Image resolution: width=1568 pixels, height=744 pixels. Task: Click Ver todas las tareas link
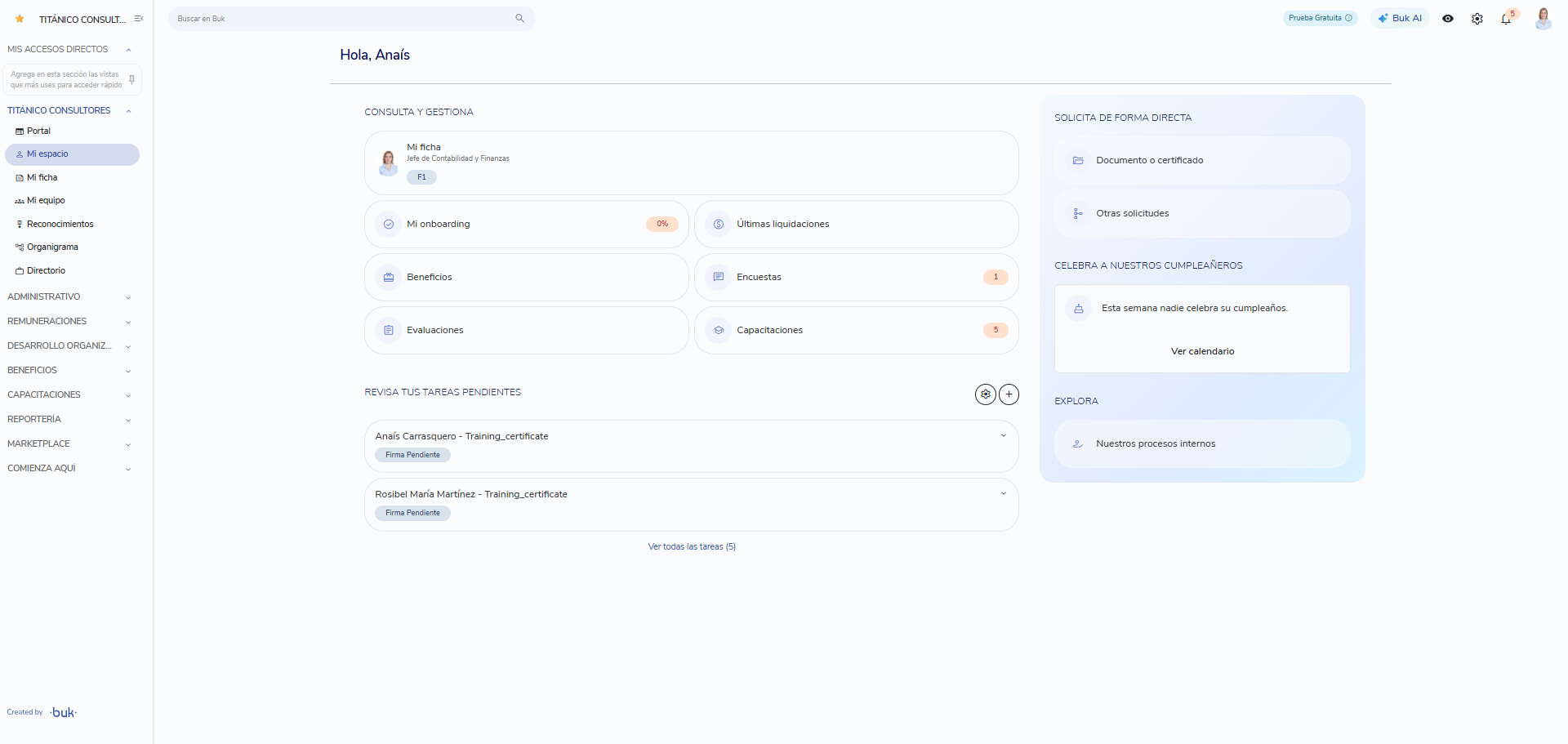pos(692,547)
